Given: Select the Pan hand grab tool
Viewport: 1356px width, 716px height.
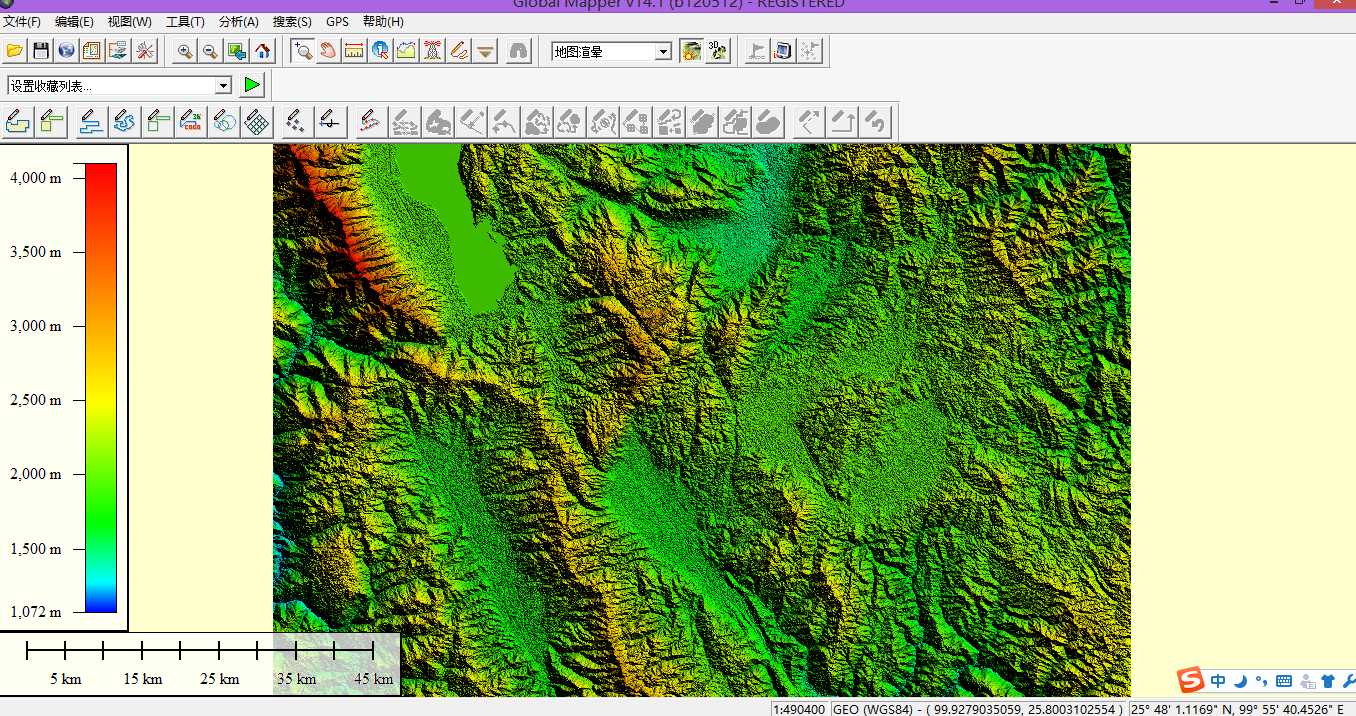Looking at the screenshot, I should coord(328,51).
